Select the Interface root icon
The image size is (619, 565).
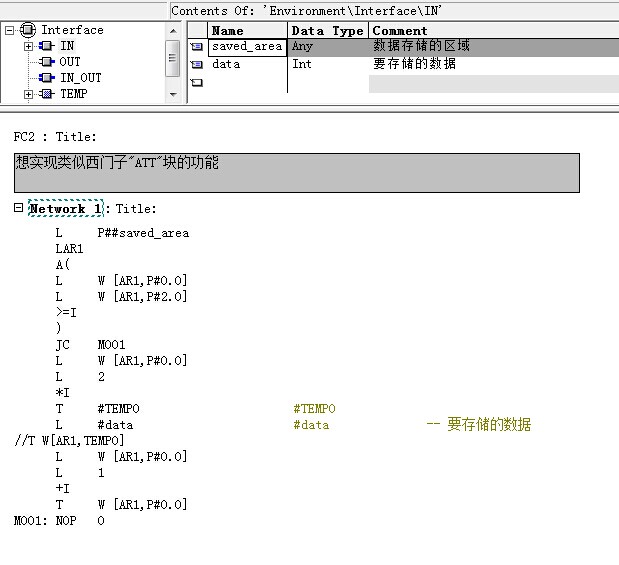(x=28, y=30)
